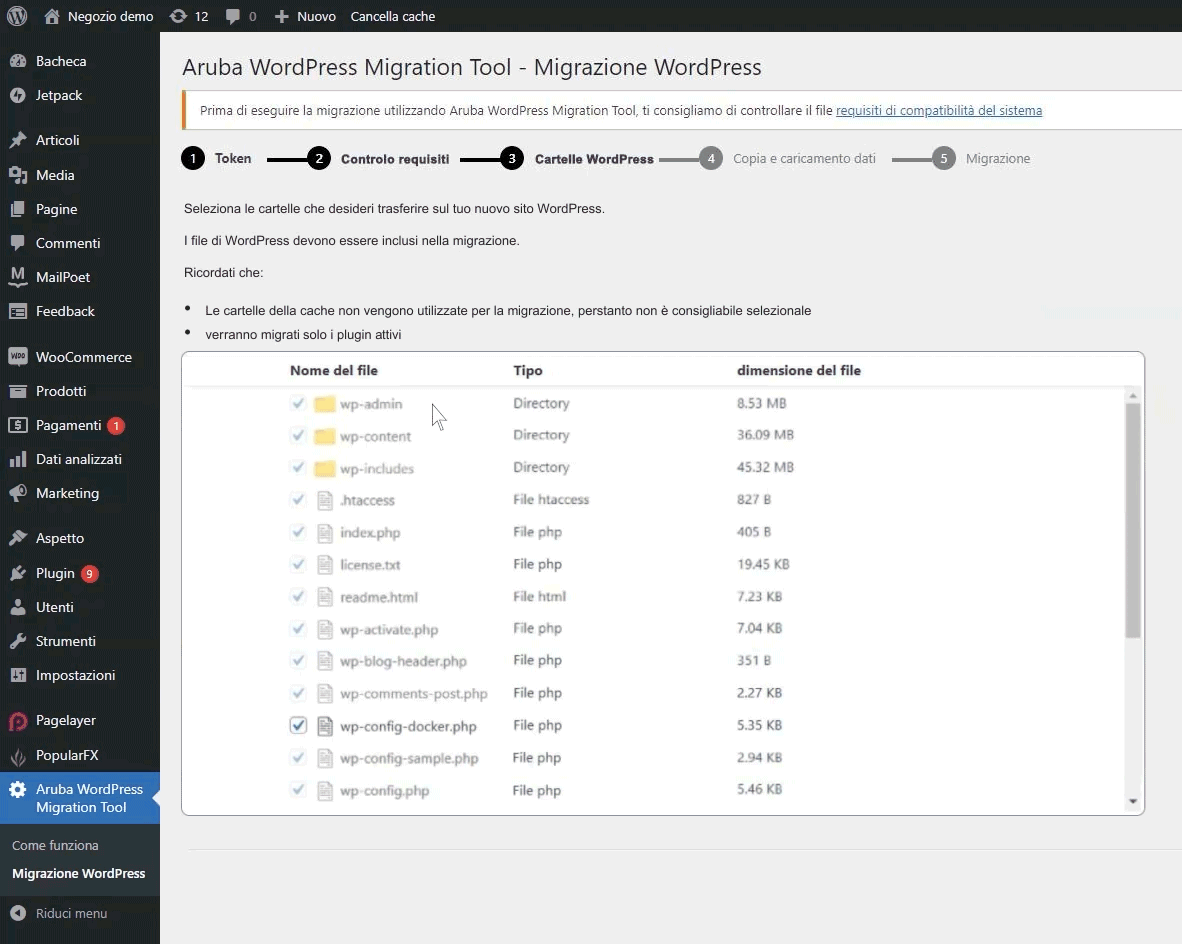
Task: Toggle the wp-content folder checkbox
Action: tap(298, 436)
